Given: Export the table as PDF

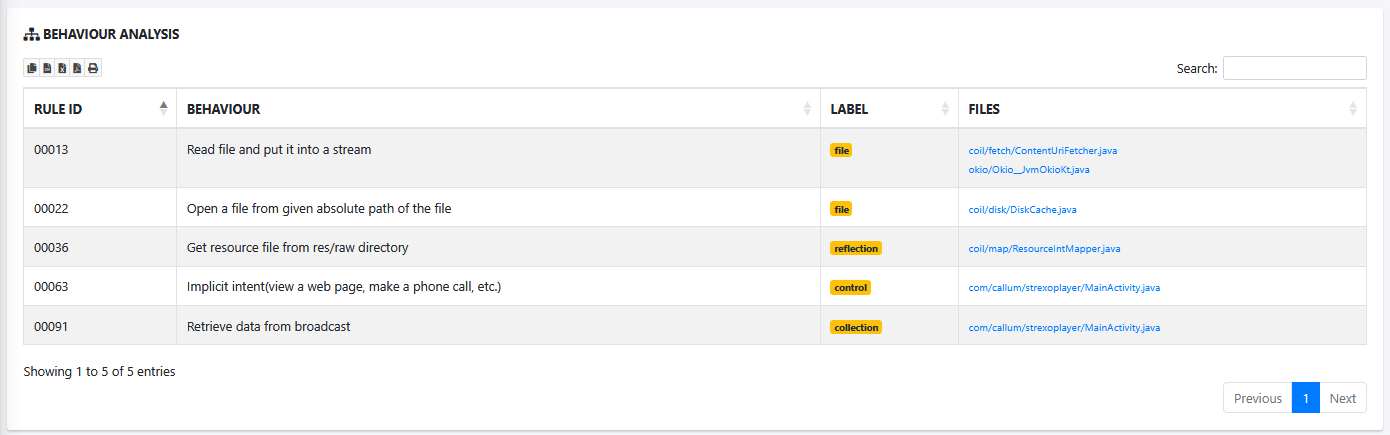Looking at the screenshot, I should pos(77,68).
